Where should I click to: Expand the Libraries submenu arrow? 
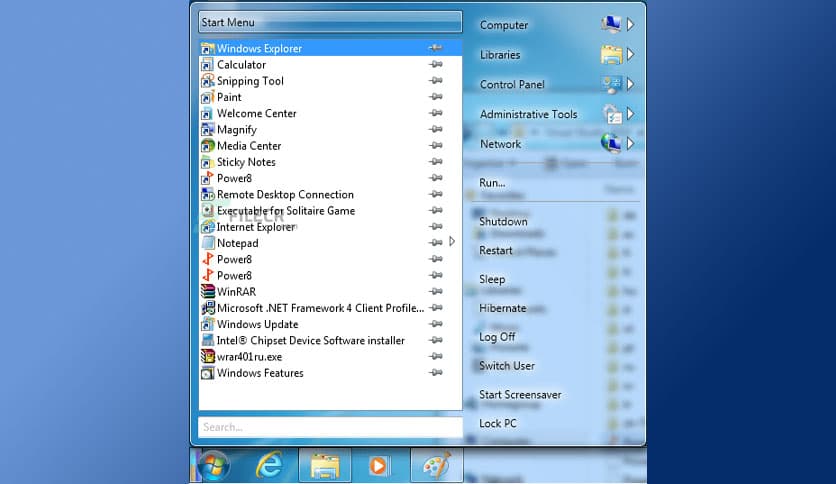[630, 54]
